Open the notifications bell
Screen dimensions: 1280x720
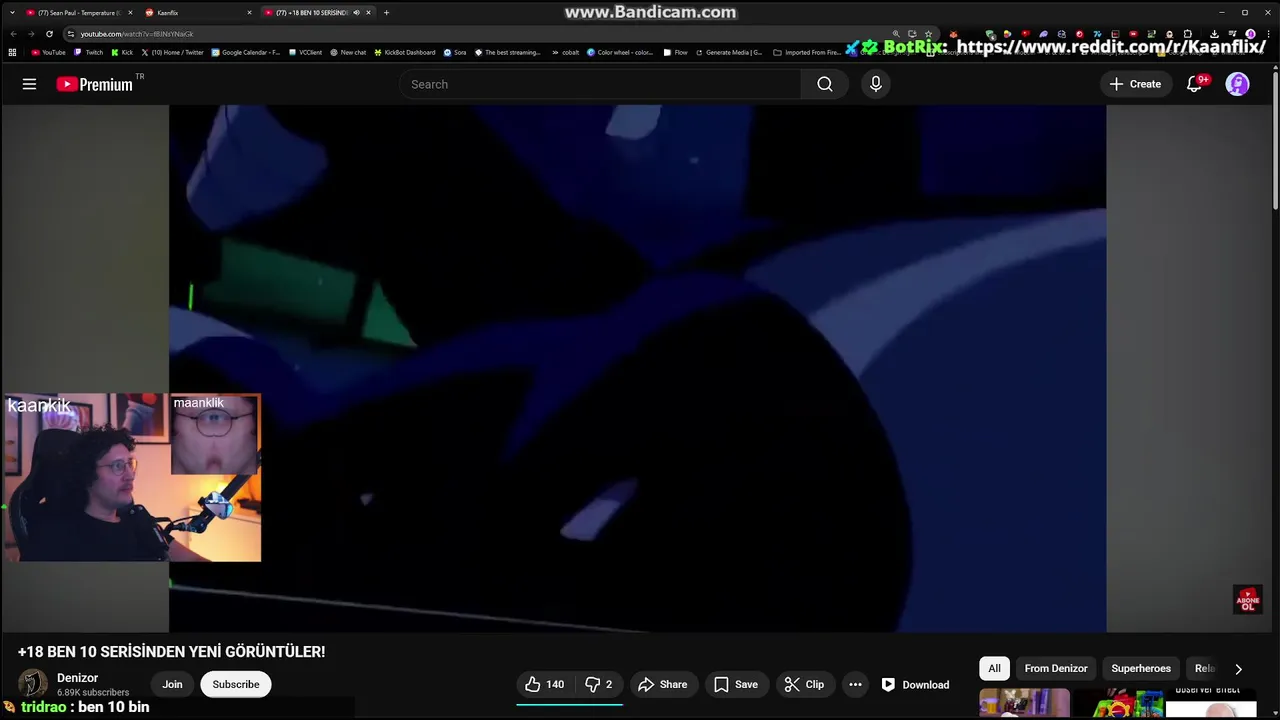coord(1194,84)
